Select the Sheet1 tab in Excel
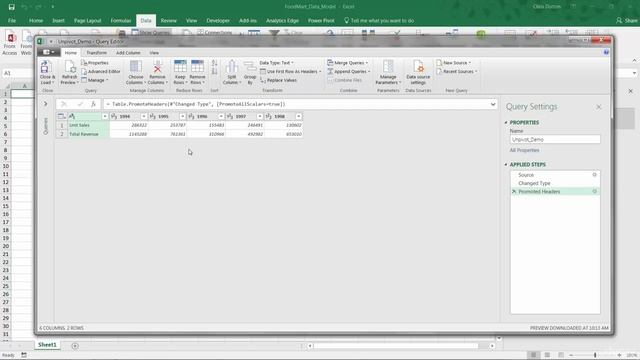This screenshot has width=640, height=360. (x=47, y=345)
